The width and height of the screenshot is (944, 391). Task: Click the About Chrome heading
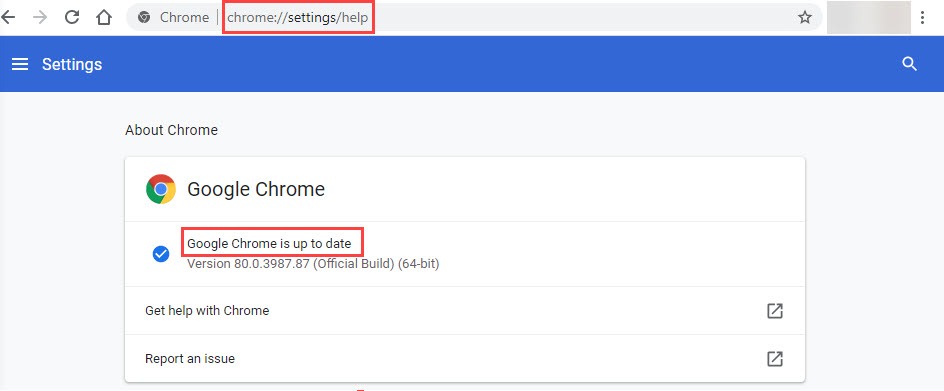point(172,130)
